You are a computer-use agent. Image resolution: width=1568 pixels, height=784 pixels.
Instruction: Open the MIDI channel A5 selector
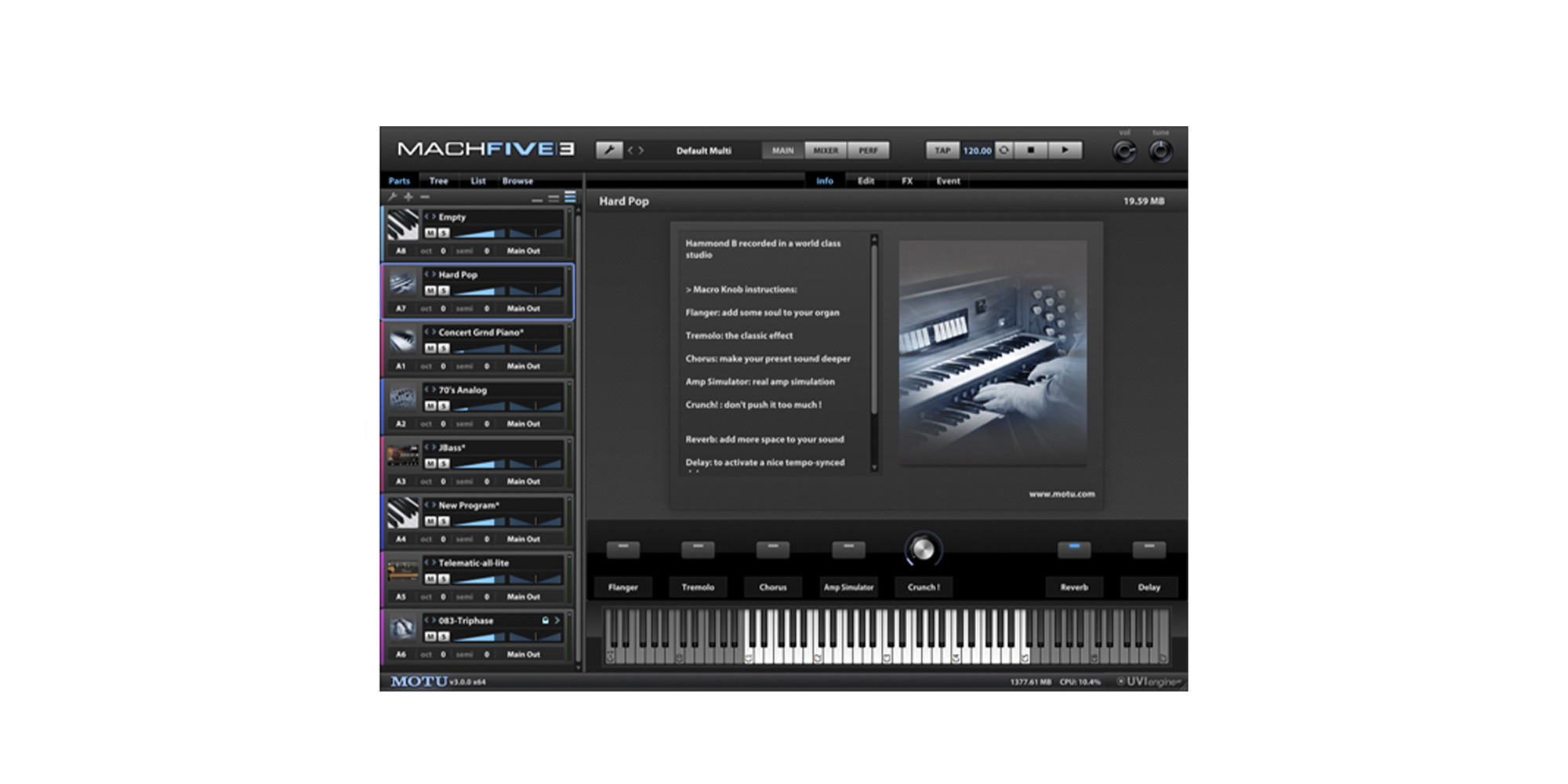[x=401, y=597]
